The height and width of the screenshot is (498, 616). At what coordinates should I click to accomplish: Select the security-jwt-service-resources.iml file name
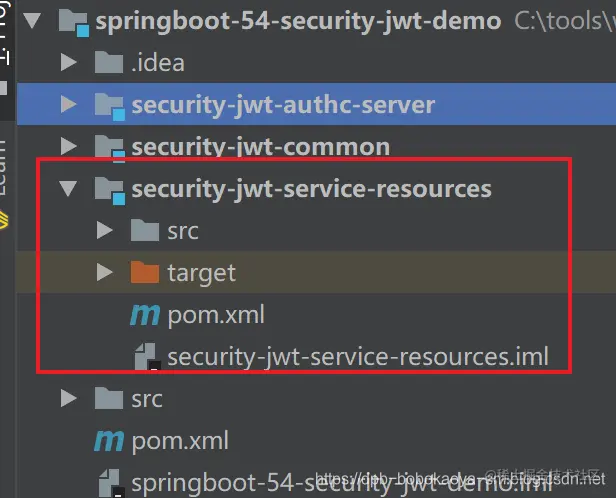tap(358, 357)
